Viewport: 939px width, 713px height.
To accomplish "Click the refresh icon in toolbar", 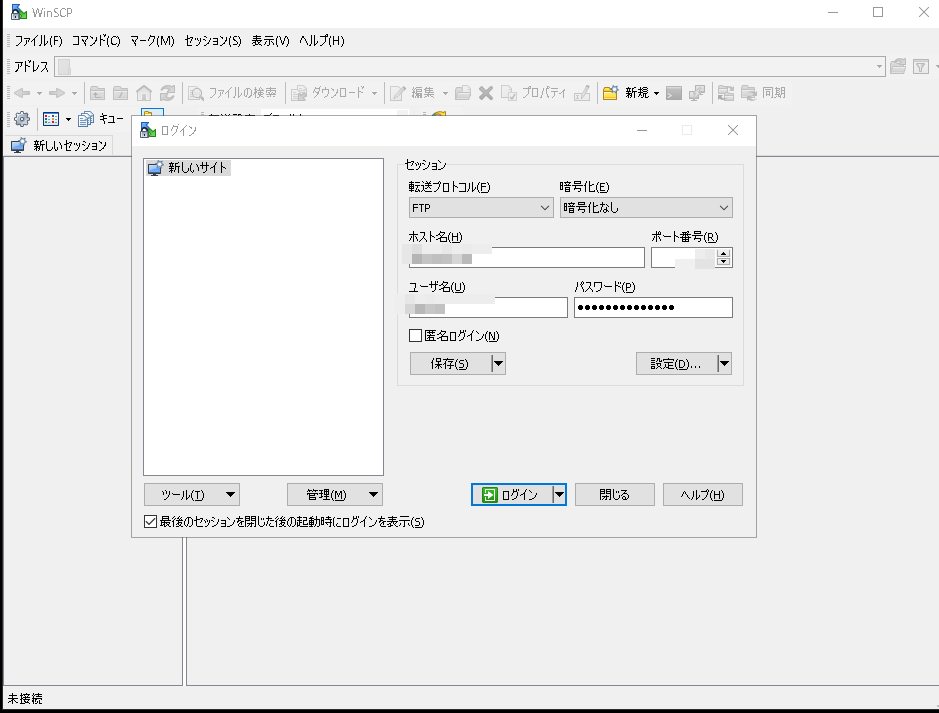I will point(167,93).
